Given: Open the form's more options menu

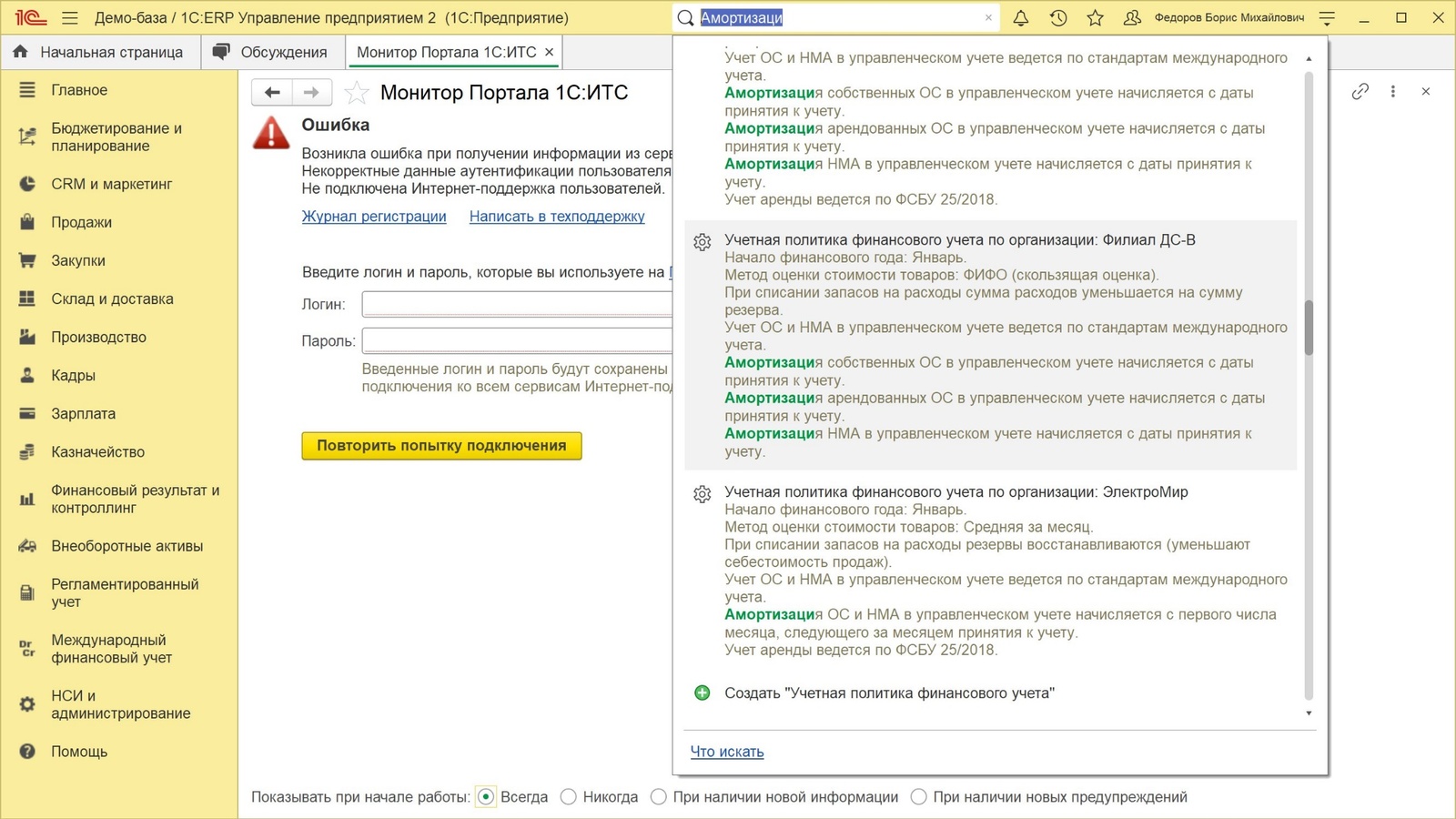Looking at the screenshot, I should [x=1392, y=91].
